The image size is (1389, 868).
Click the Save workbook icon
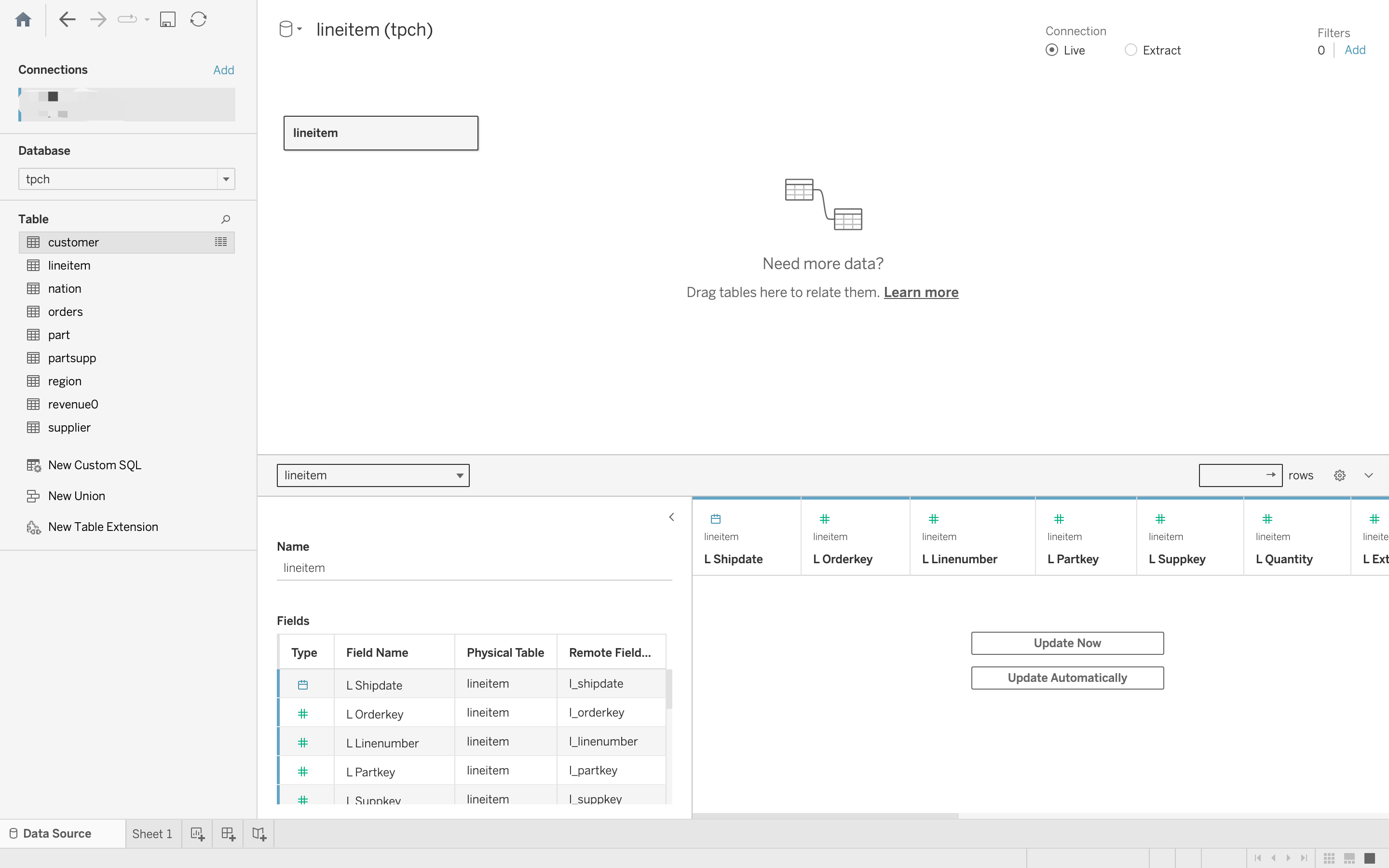168,19
